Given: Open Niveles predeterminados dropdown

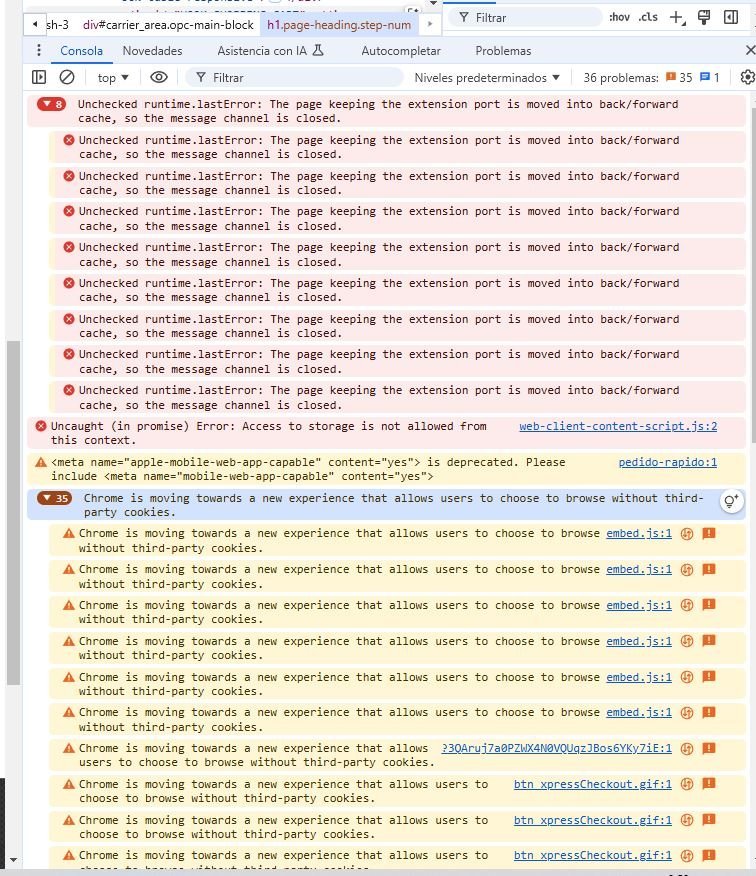Looking at the screenshot, I should 487,78.
